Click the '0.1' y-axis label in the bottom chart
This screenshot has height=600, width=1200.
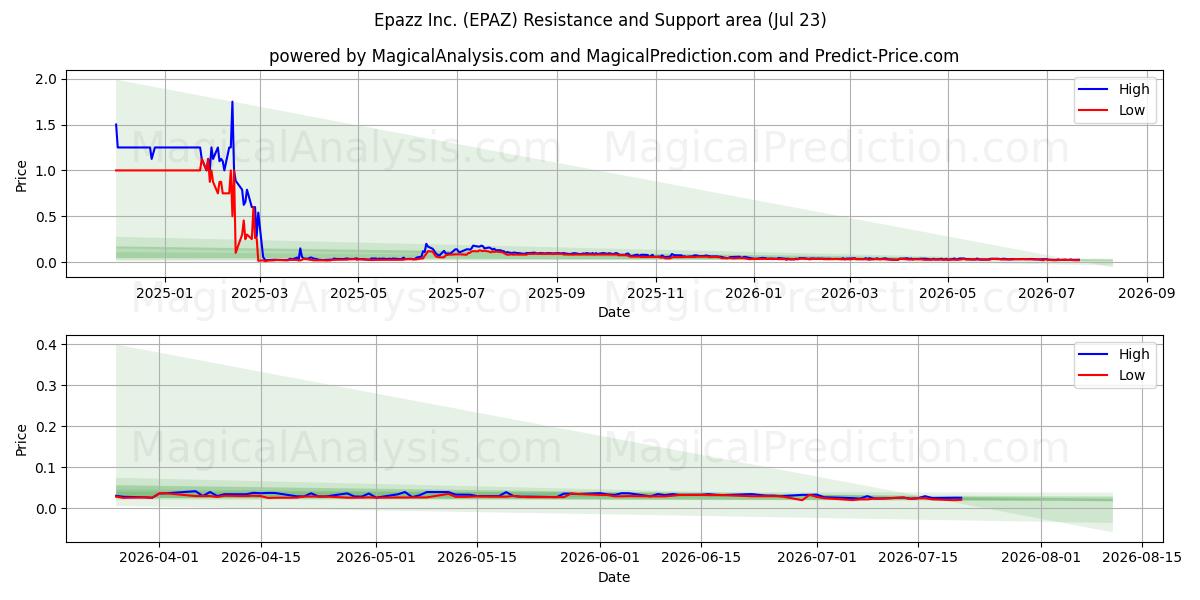click(47, 467)
